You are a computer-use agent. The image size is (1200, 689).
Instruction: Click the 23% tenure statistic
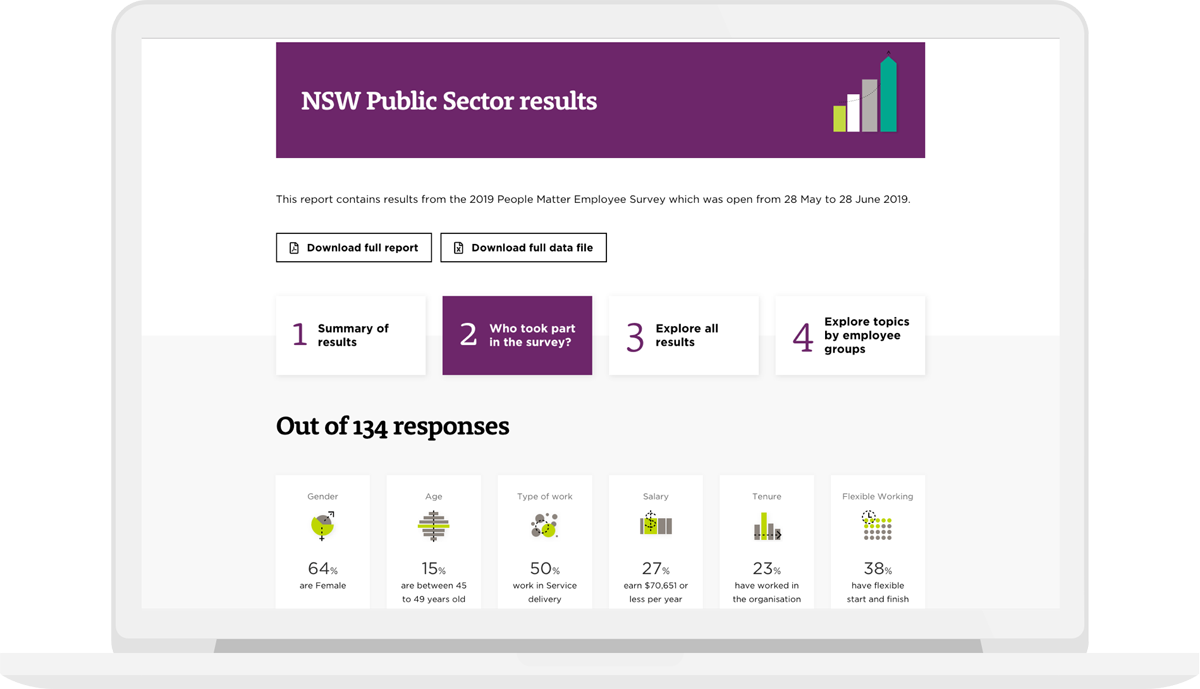(x=767, y=569)
